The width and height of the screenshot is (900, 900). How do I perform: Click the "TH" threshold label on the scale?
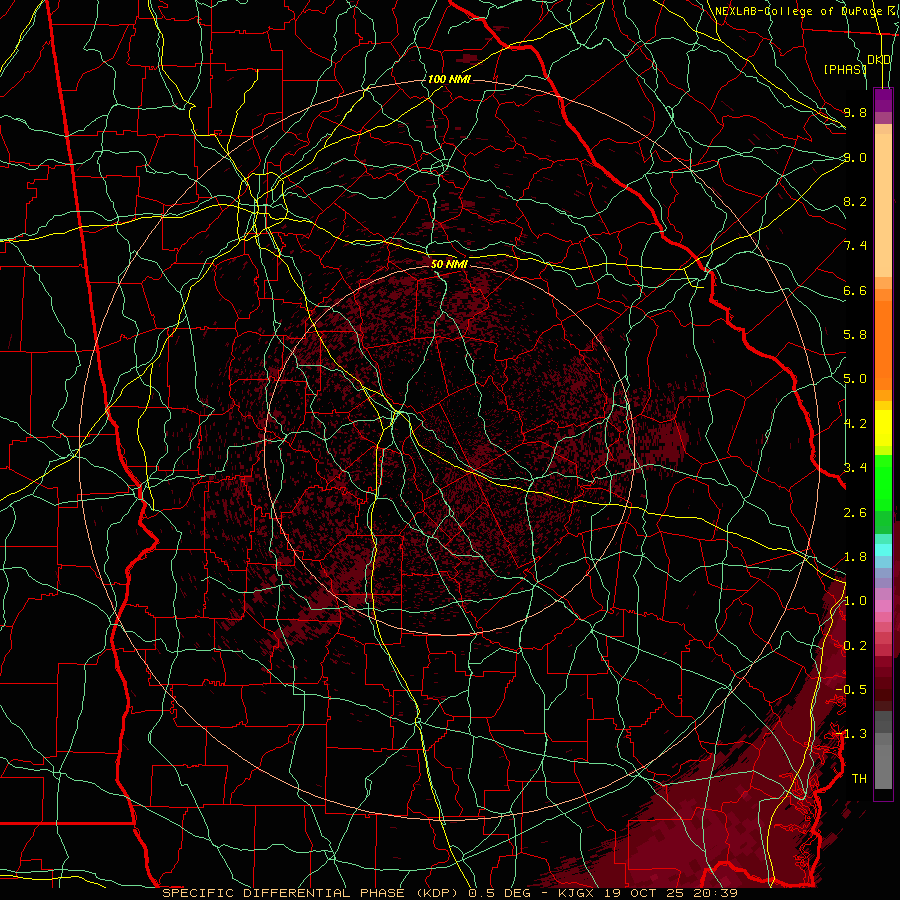point(859,779)
